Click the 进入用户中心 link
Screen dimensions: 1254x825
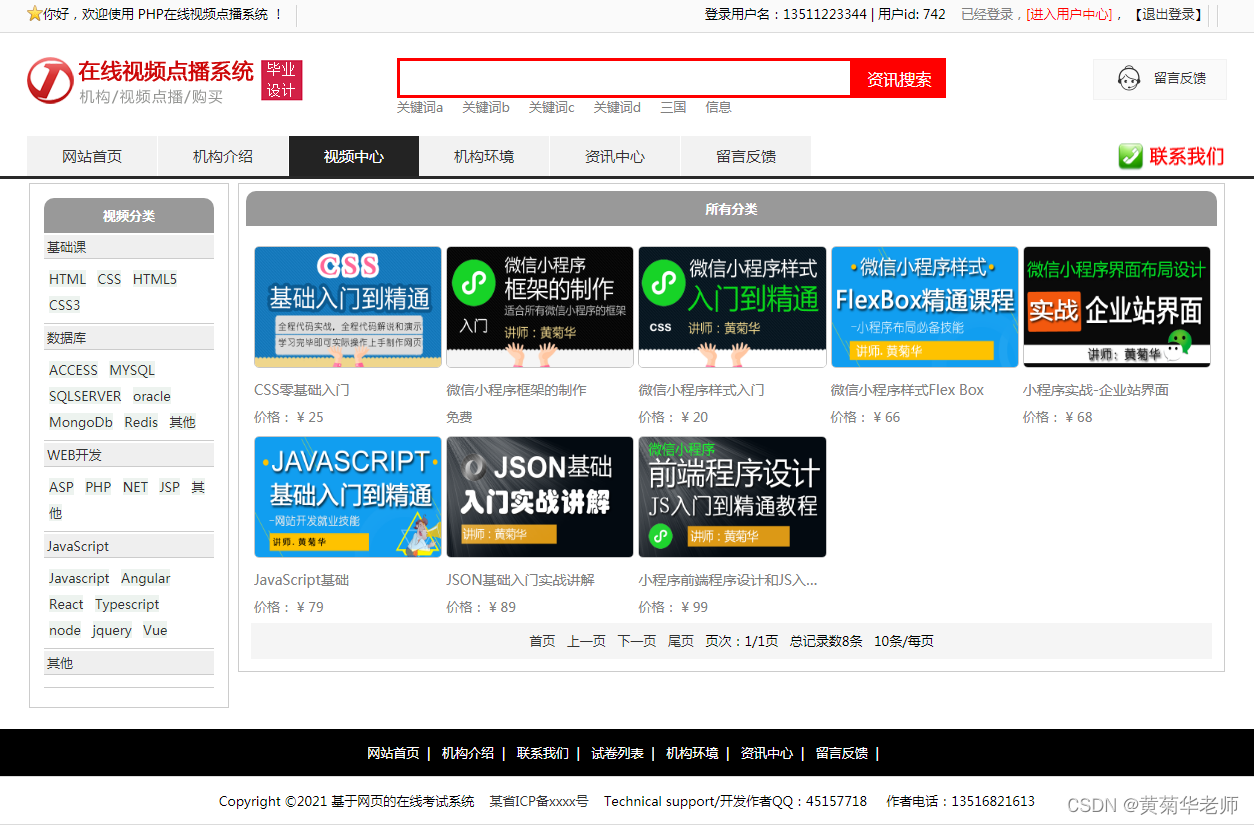[x=1069, y=14]
